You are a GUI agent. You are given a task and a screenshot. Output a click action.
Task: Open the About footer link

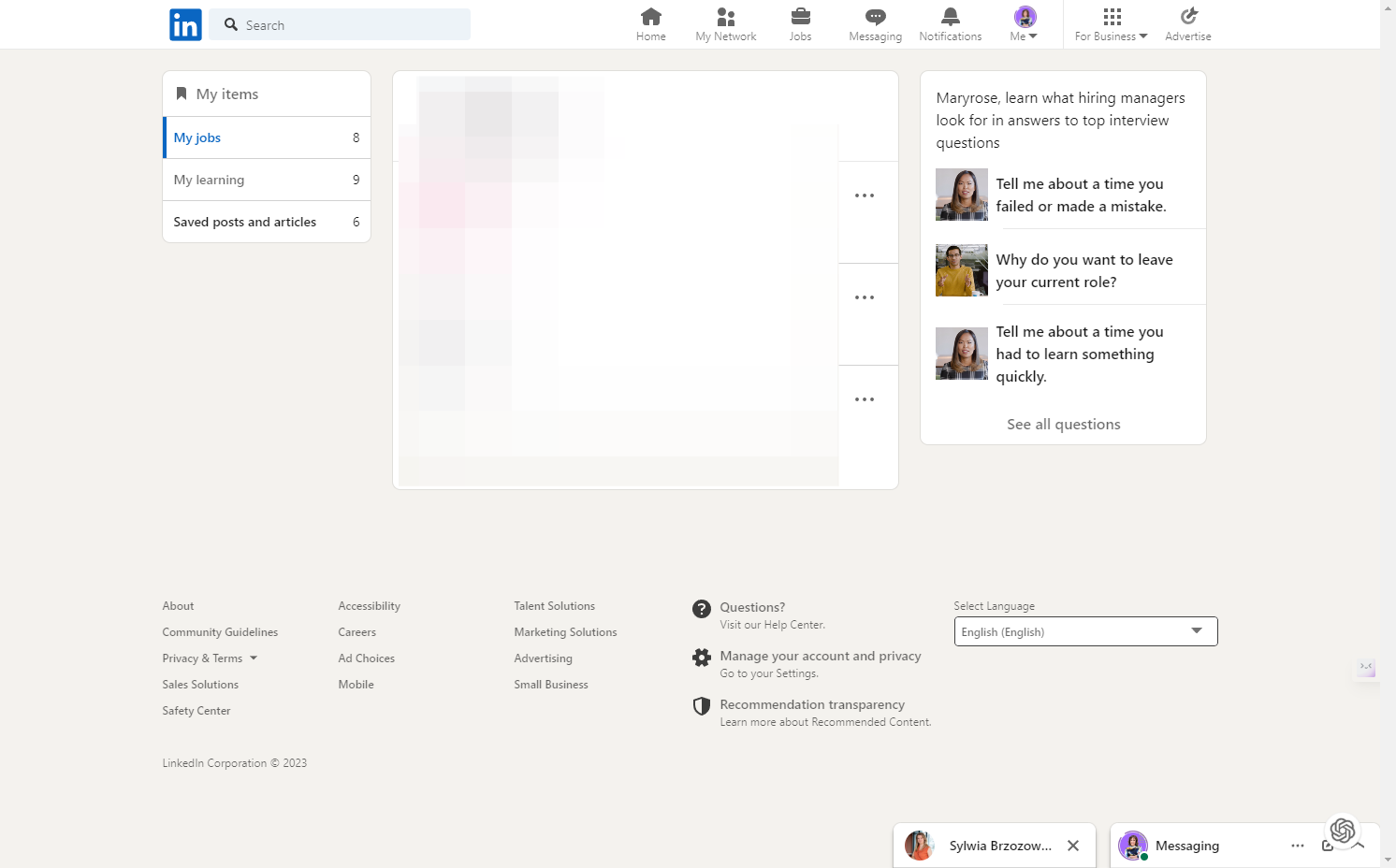[x=178, y=606]
